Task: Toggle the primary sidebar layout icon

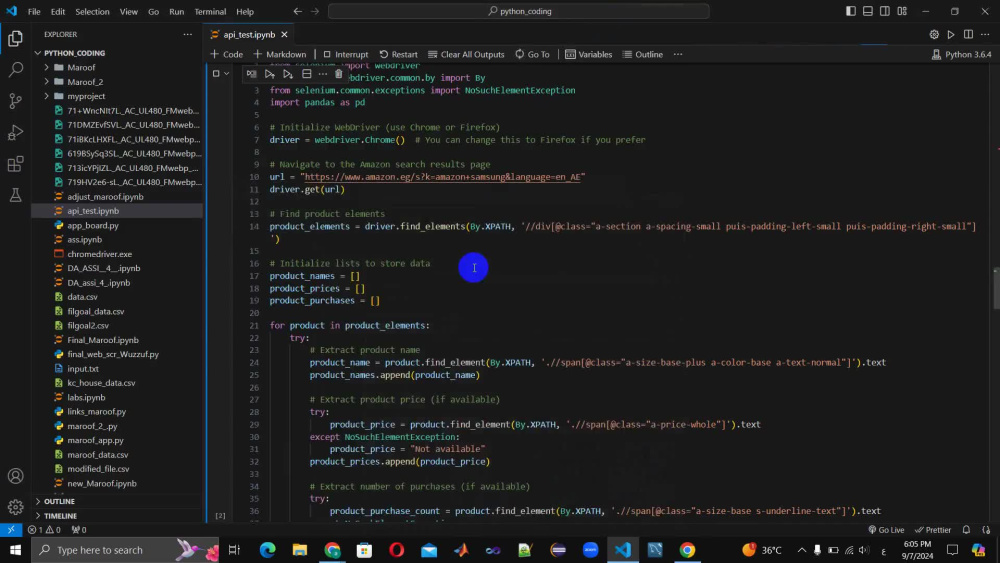Action: 851,11
